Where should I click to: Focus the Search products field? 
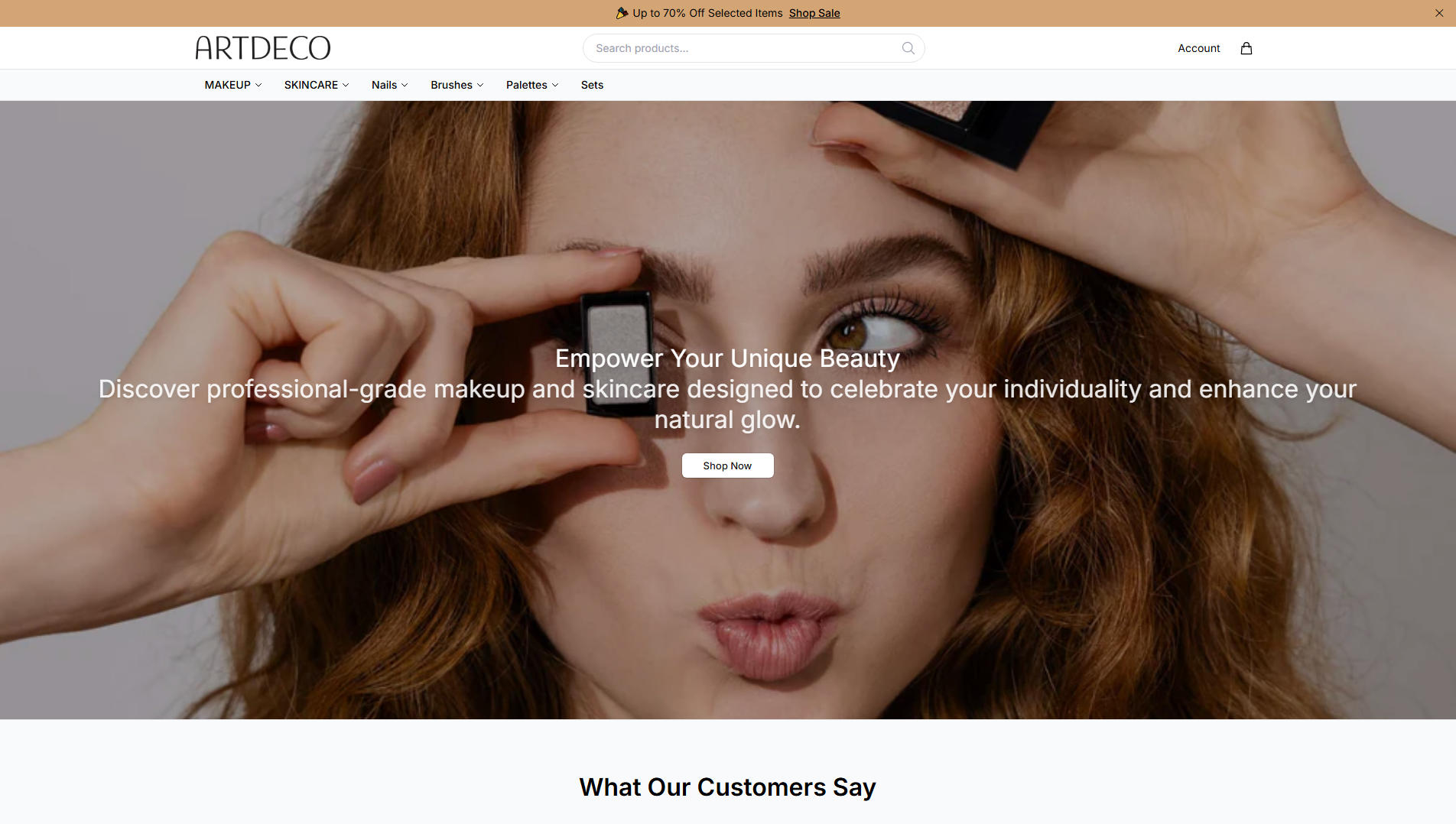point(753,48)
